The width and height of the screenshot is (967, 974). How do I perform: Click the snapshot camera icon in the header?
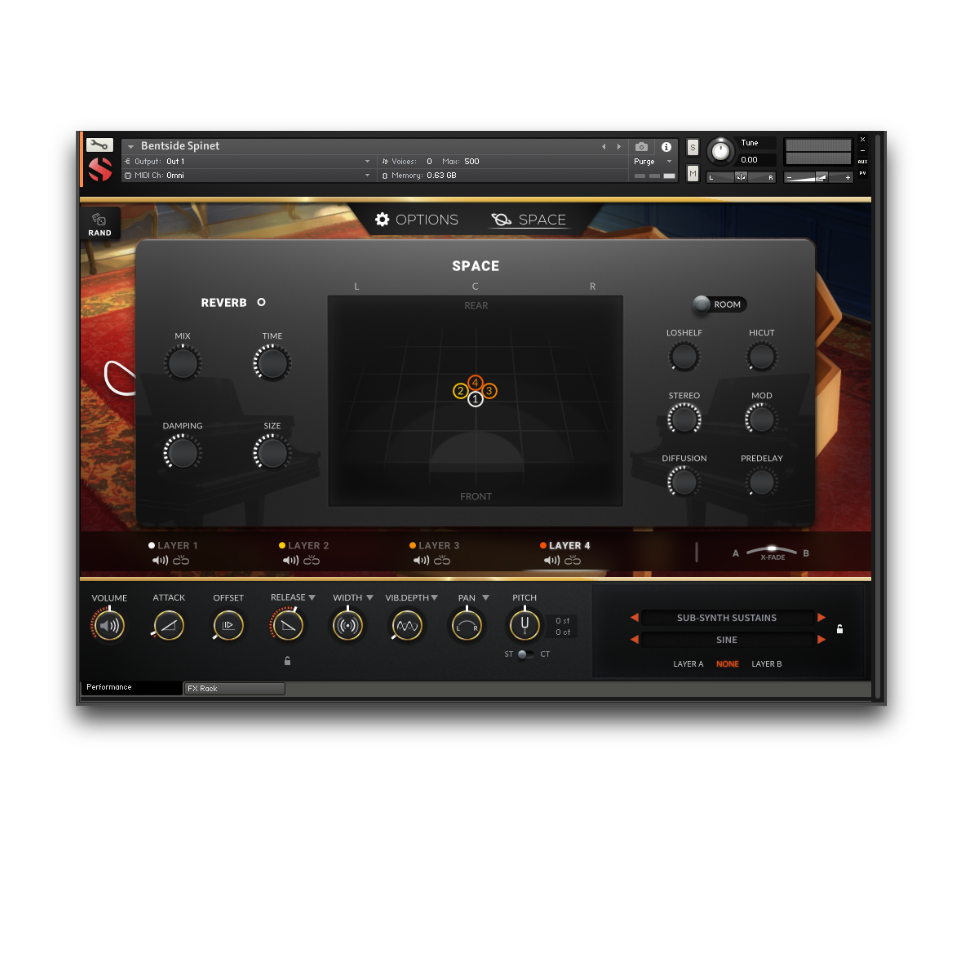[642, 146]
